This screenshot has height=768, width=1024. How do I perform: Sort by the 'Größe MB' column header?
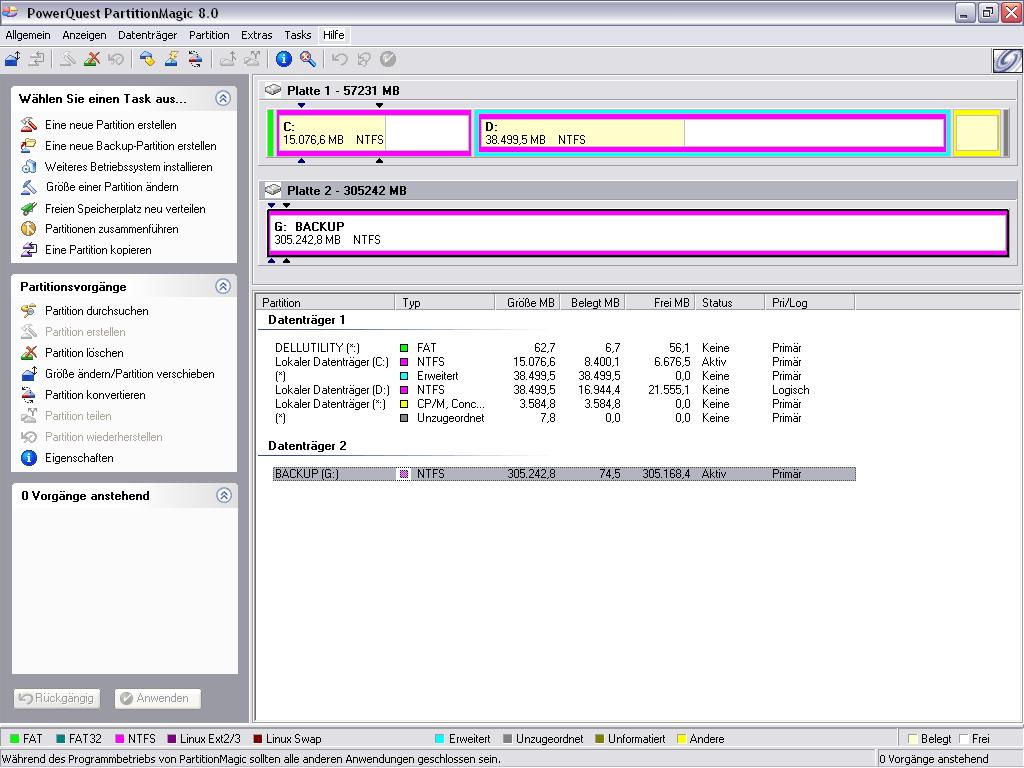527,302
